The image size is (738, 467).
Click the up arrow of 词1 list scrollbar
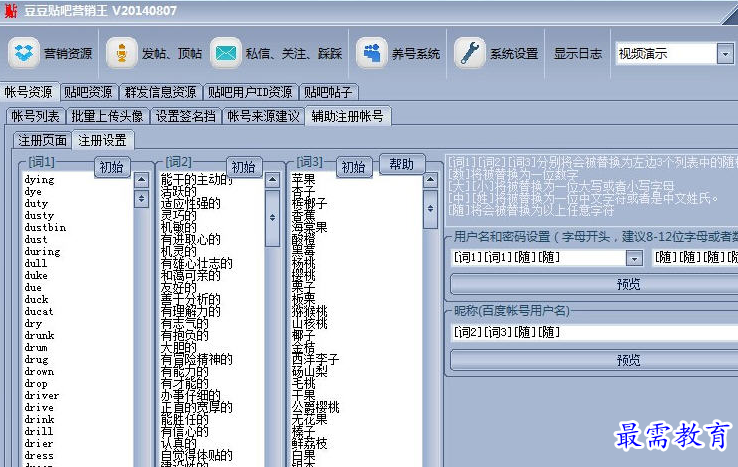coord(141,180)
